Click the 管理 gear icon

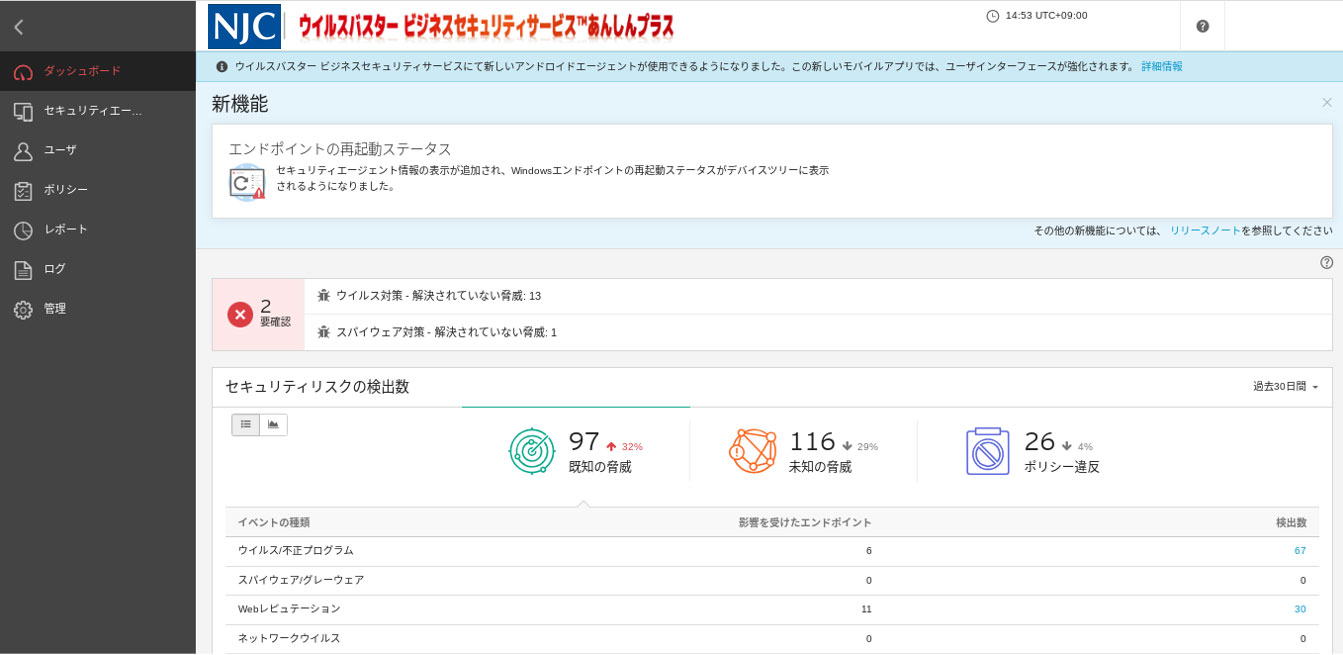coord(23,310)
